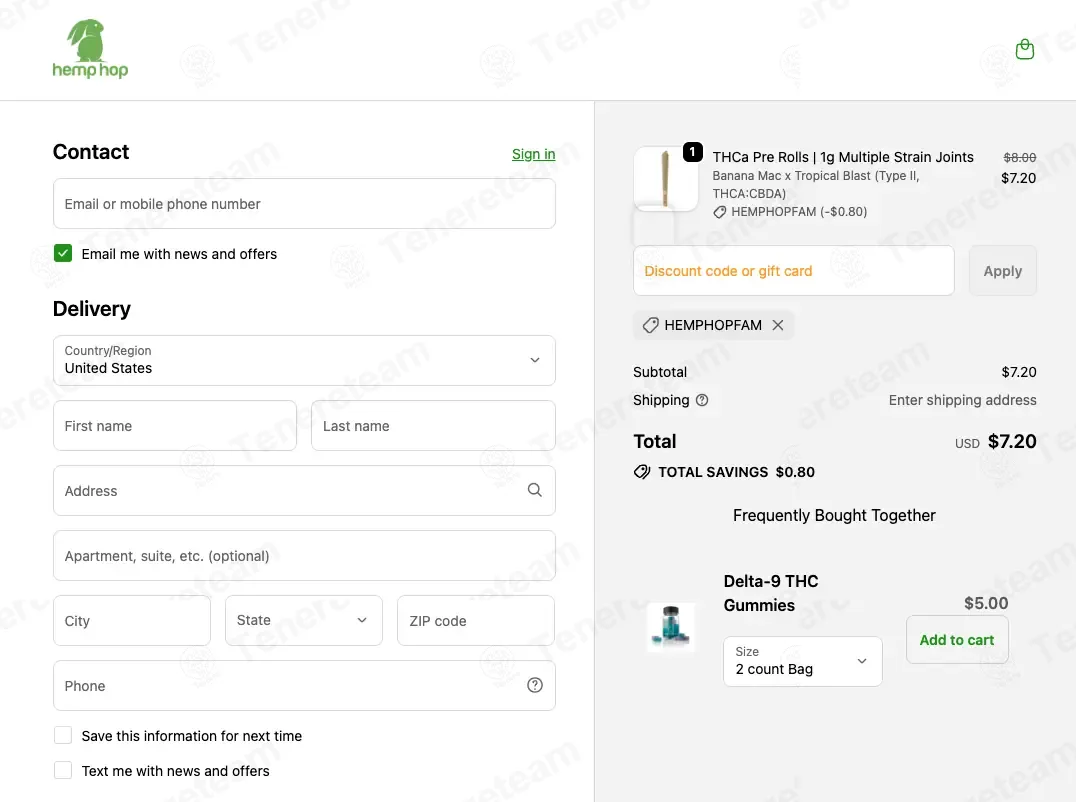The height and width of the screenshot is (802, 1076).
Task: Click the 'Enter shipping address' text
Action: pos(962,400)
